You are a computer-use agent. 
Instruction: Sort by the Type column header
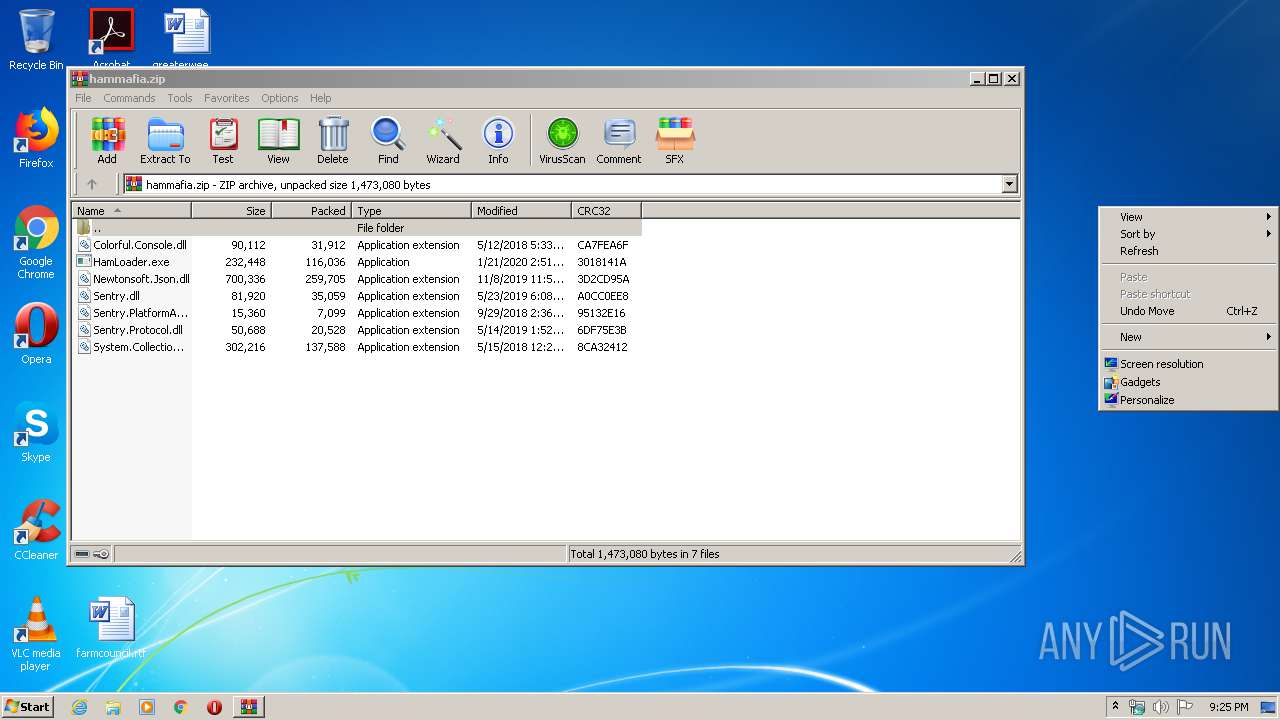point(411,211)
